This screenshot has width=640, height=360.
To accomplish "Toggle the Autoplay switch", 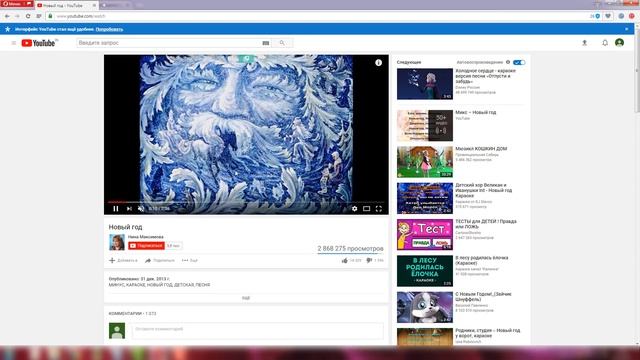I will click(519, 62).
